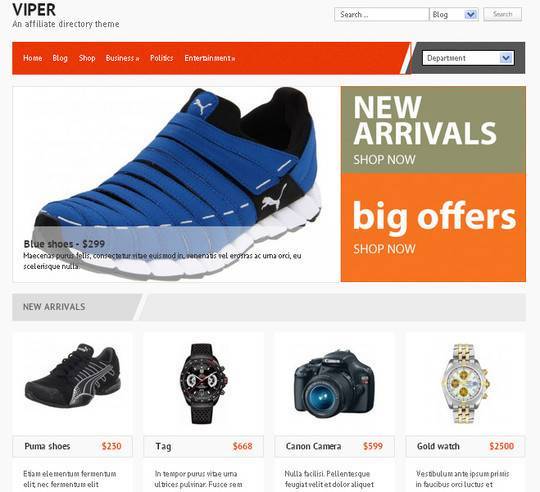Click the black Puma shoes thumbnail
540x492 pixels.
73,374
